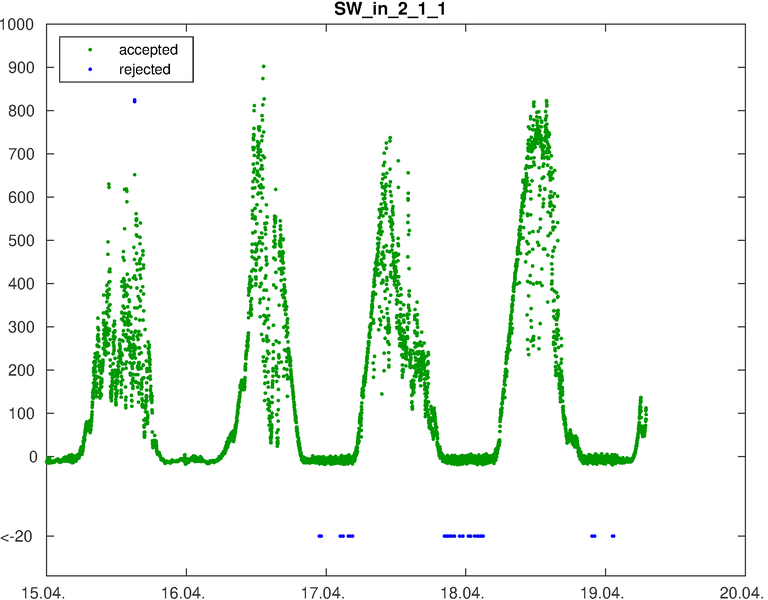Click x-axis date label 15.04.
The image size is (768, 600).
tap(44, 593)
